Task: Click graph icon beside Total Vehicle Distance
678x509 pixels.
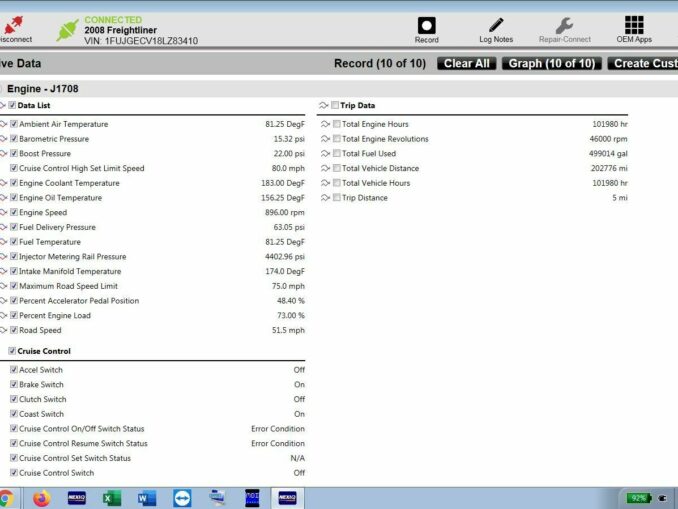Action: 326,168
